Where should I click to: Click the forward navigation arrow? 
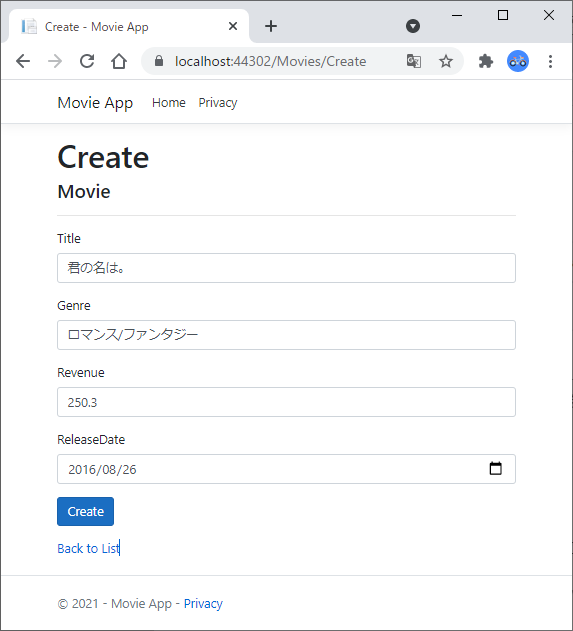(x=55, y=62)
